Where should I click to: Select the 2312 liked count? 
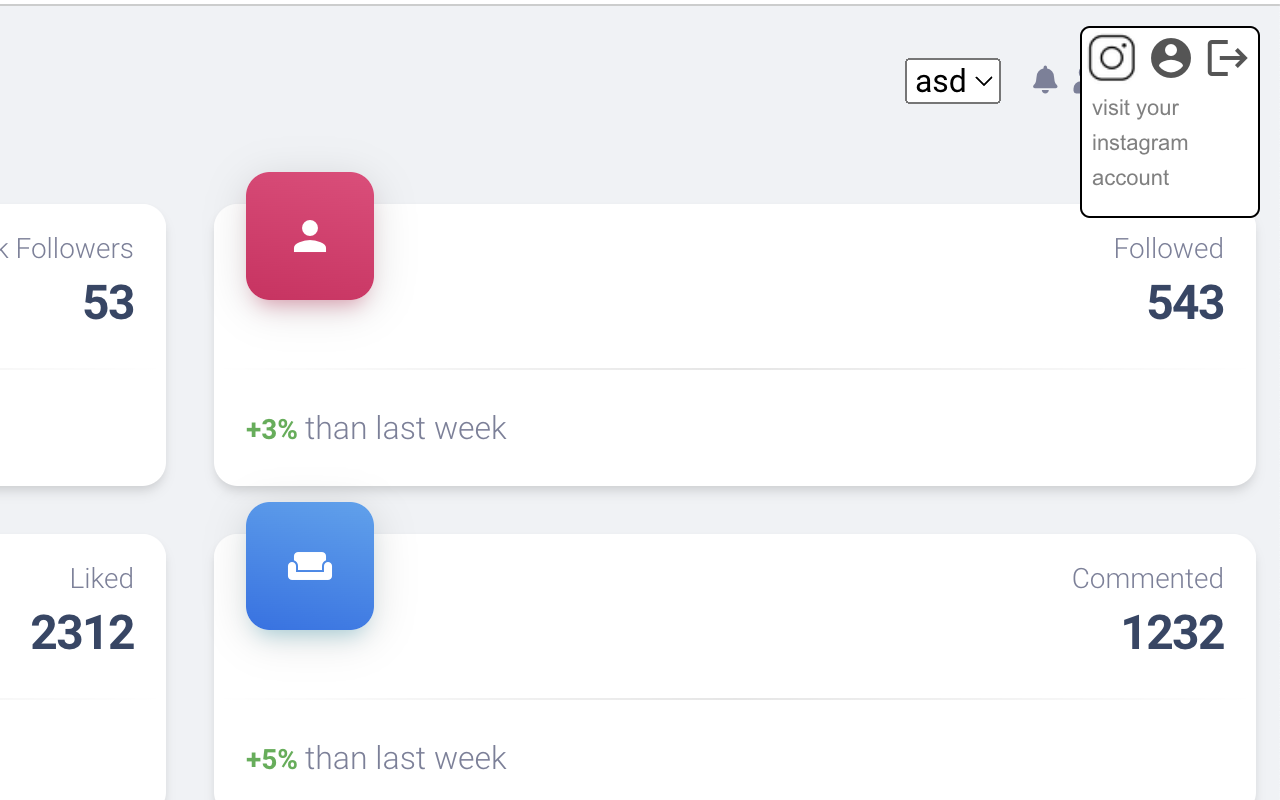tap(82, 633)
